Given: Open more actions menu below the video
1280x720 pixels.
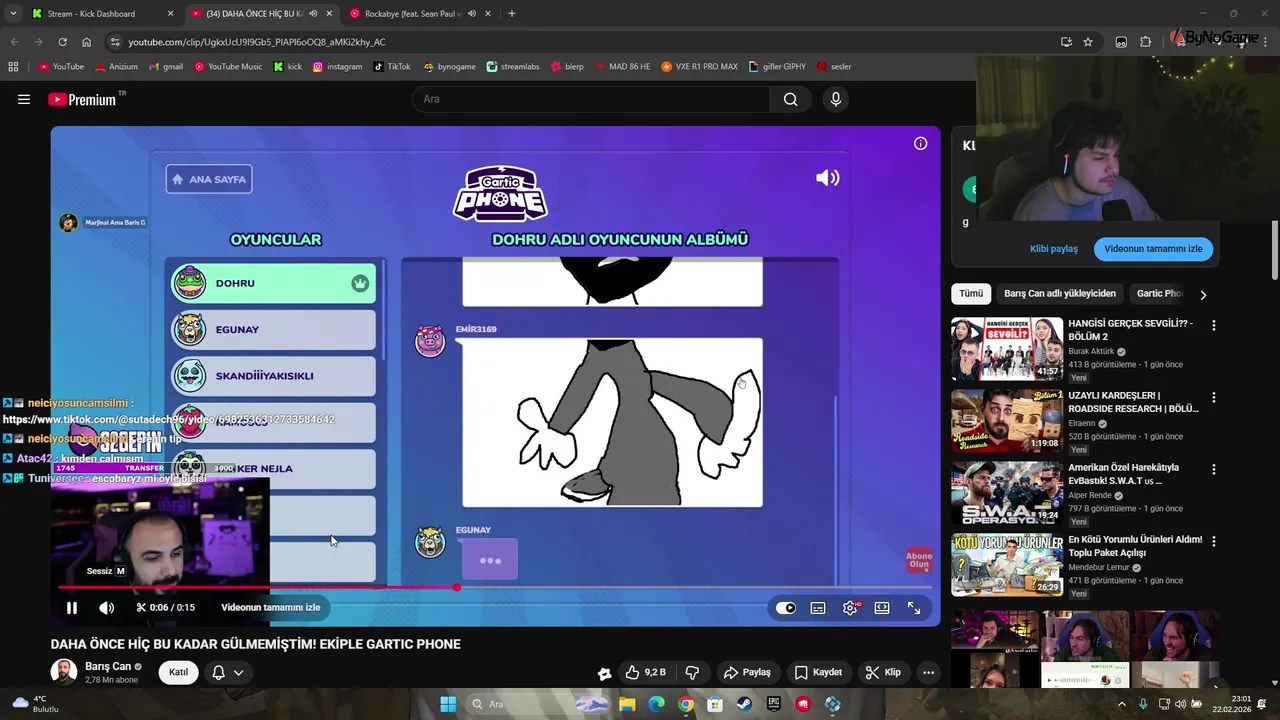Looking at the screenshot, I should tap(928, 672).
